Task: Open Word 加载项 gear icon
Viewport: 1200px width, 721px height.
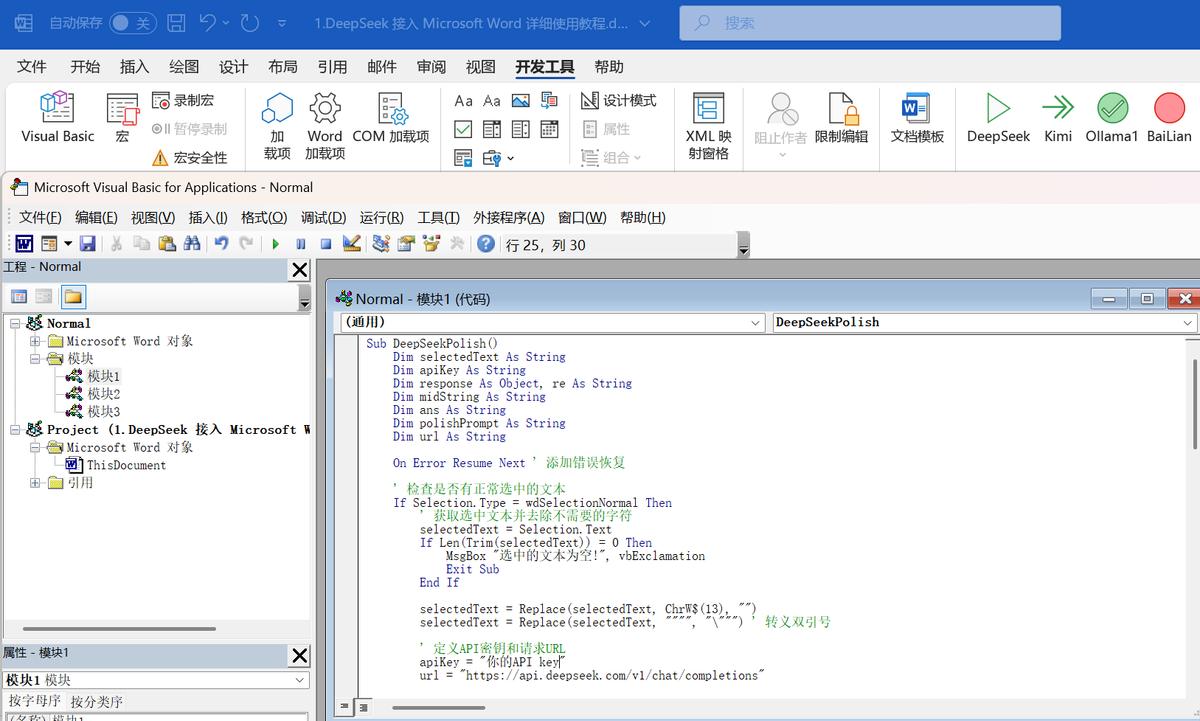Action: tap(325, 126)
